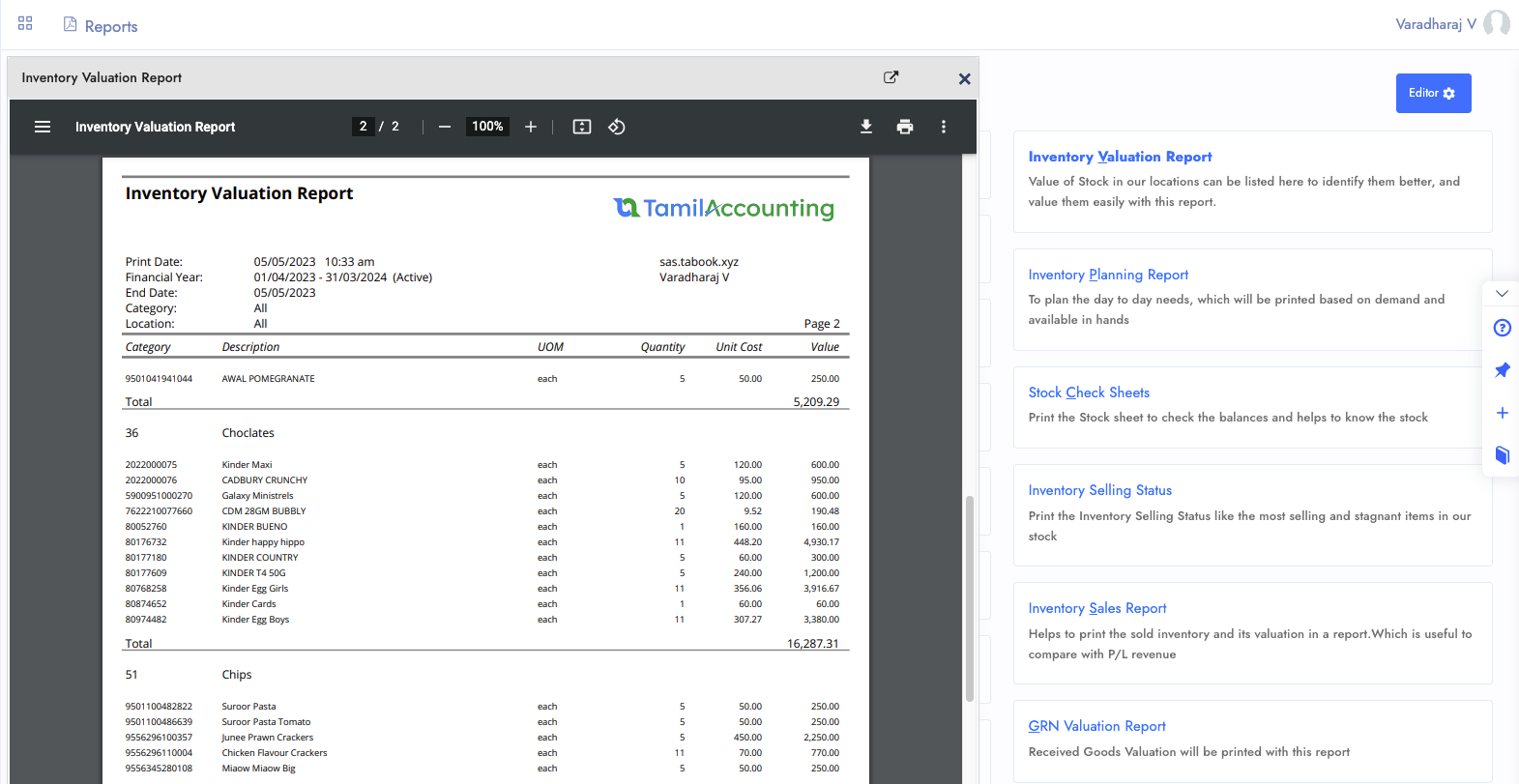Select the CADBURY CRUNCHY item text

pyautogui.click(x=264, y=480)
